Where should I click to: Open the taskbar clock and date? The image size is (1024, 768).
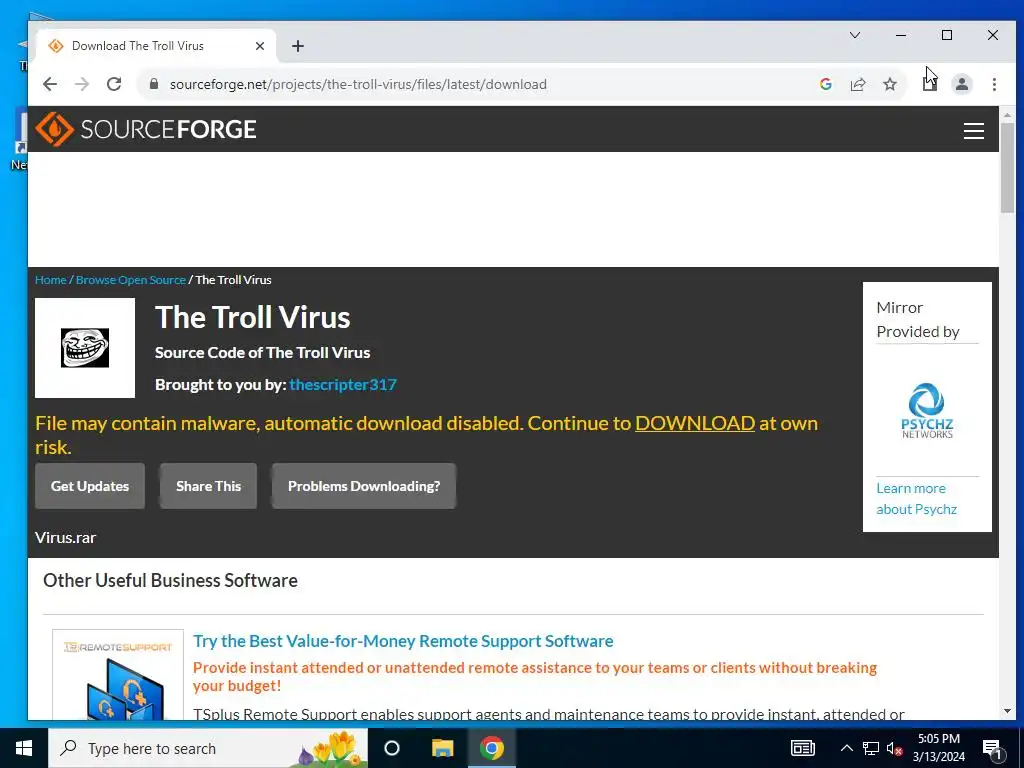938,748
